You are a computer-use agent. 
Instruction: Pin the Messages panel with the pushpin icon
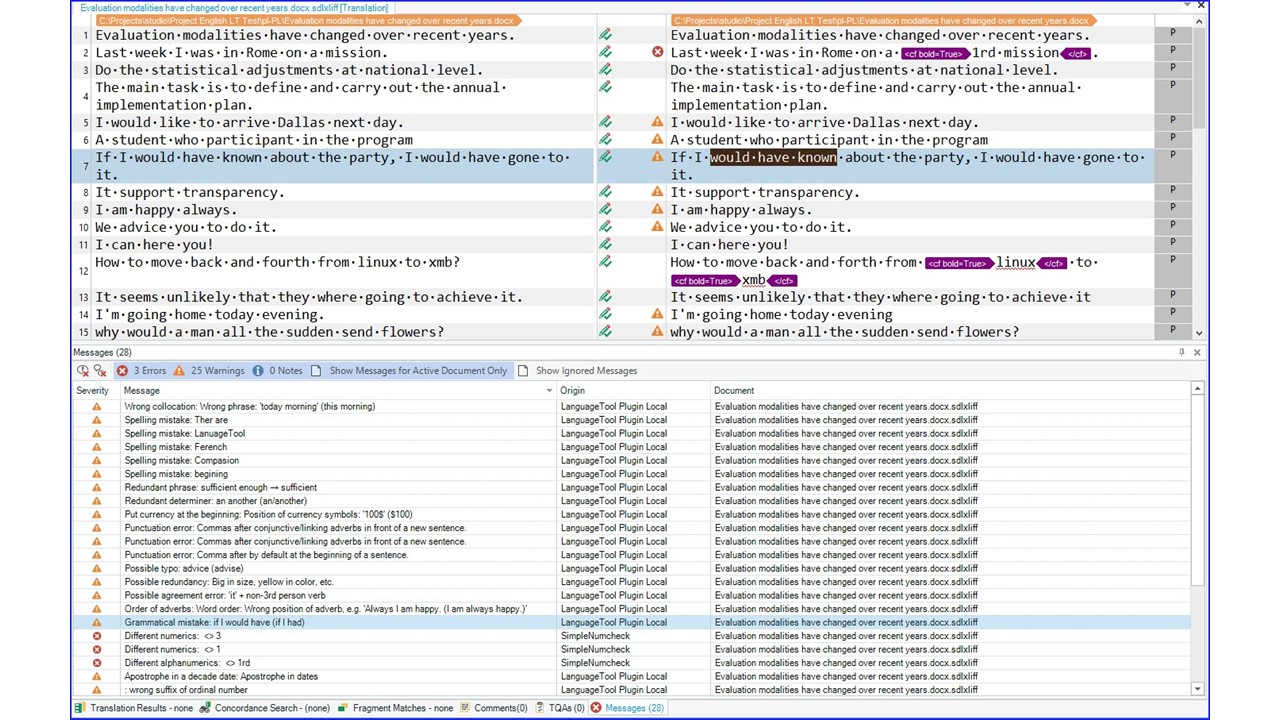1181,352
